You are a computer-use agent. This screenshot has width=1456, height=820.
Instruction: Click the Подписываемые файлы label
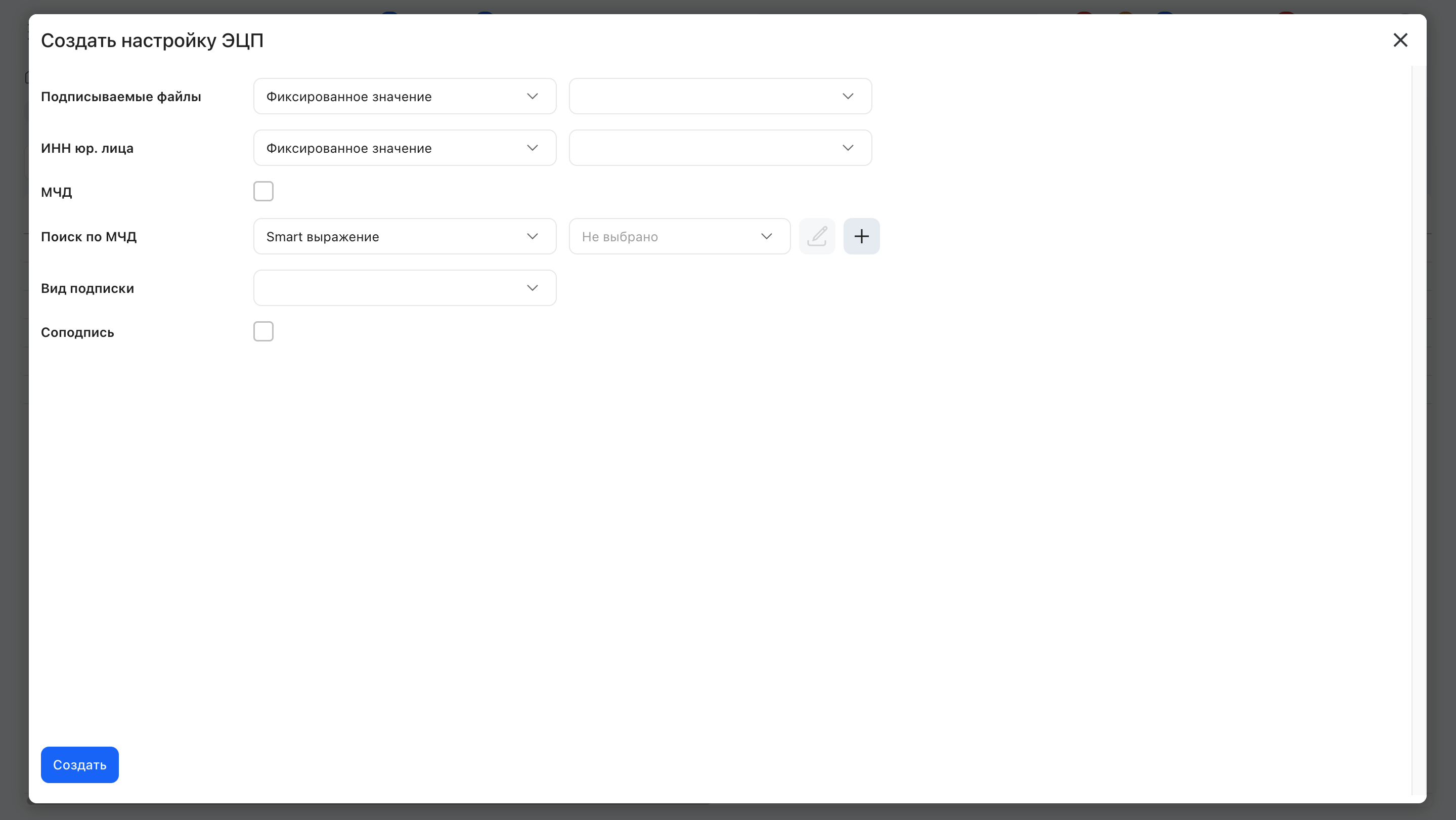pyautogui.click(x=121, y=97)
